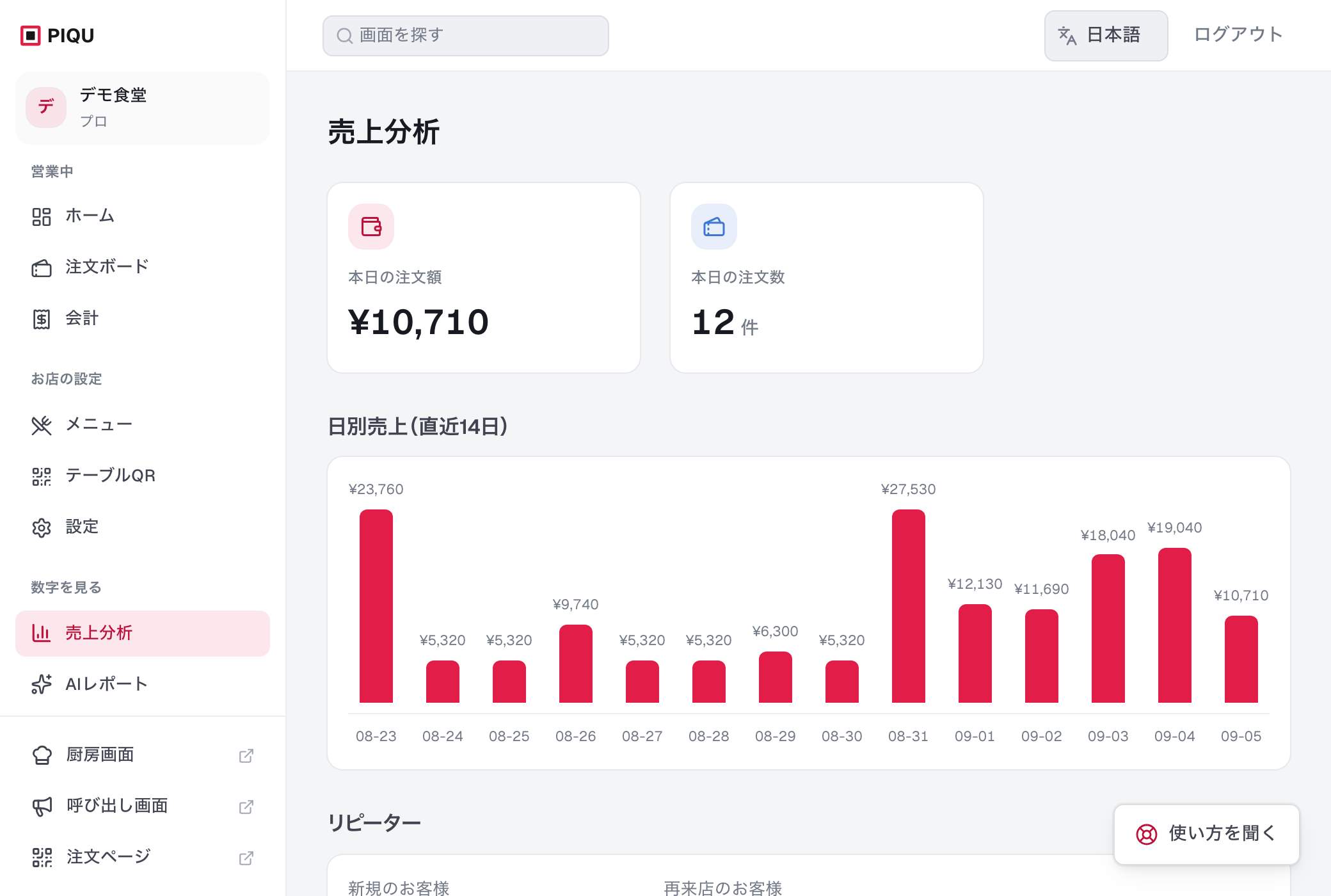Click the AIレポート sparkle icon
This screenshot has width=1331, height=896.
pos(42,684)
